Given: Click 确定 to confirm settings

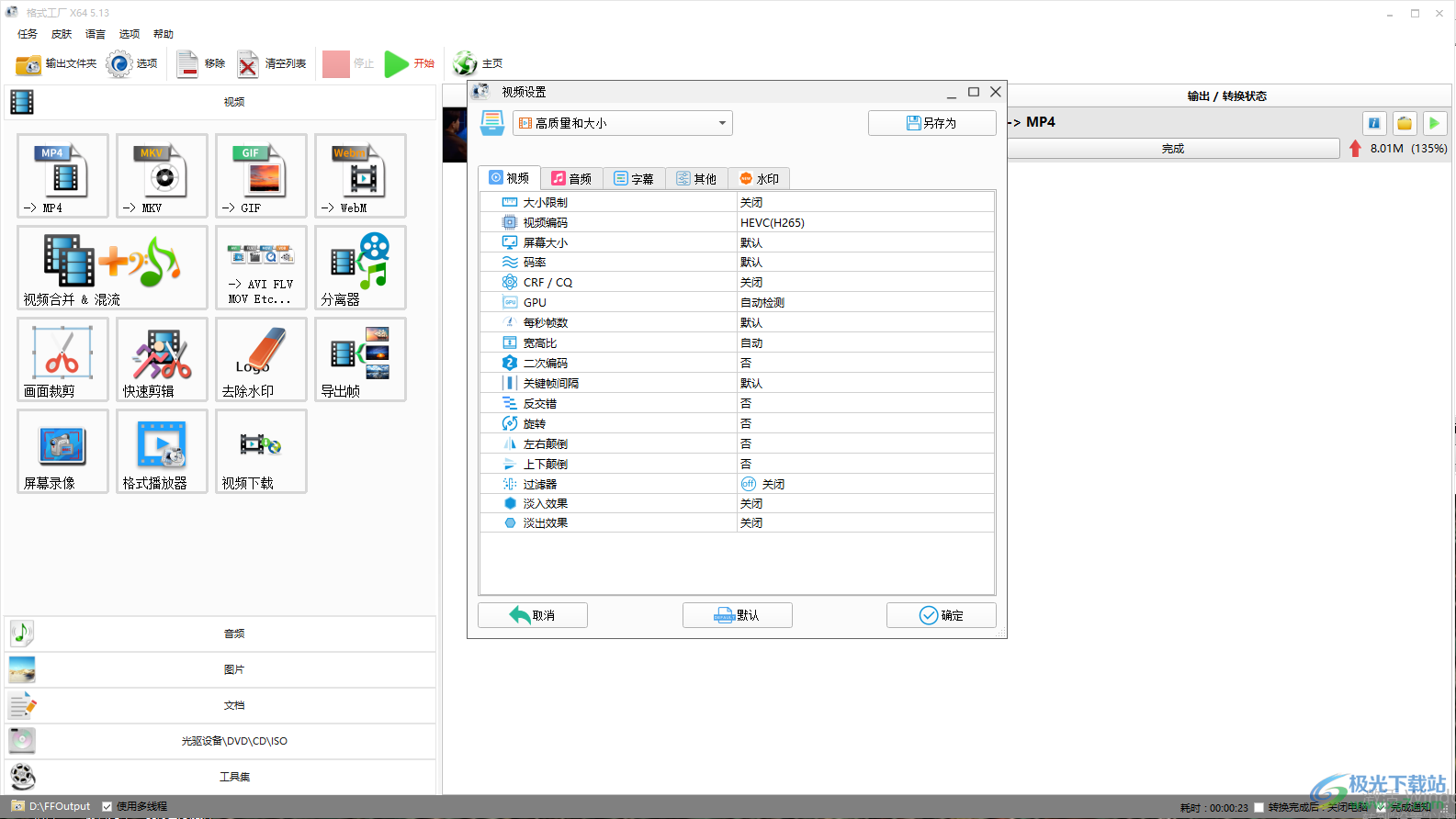Looking at the screenshot, I should click(942, 615).
